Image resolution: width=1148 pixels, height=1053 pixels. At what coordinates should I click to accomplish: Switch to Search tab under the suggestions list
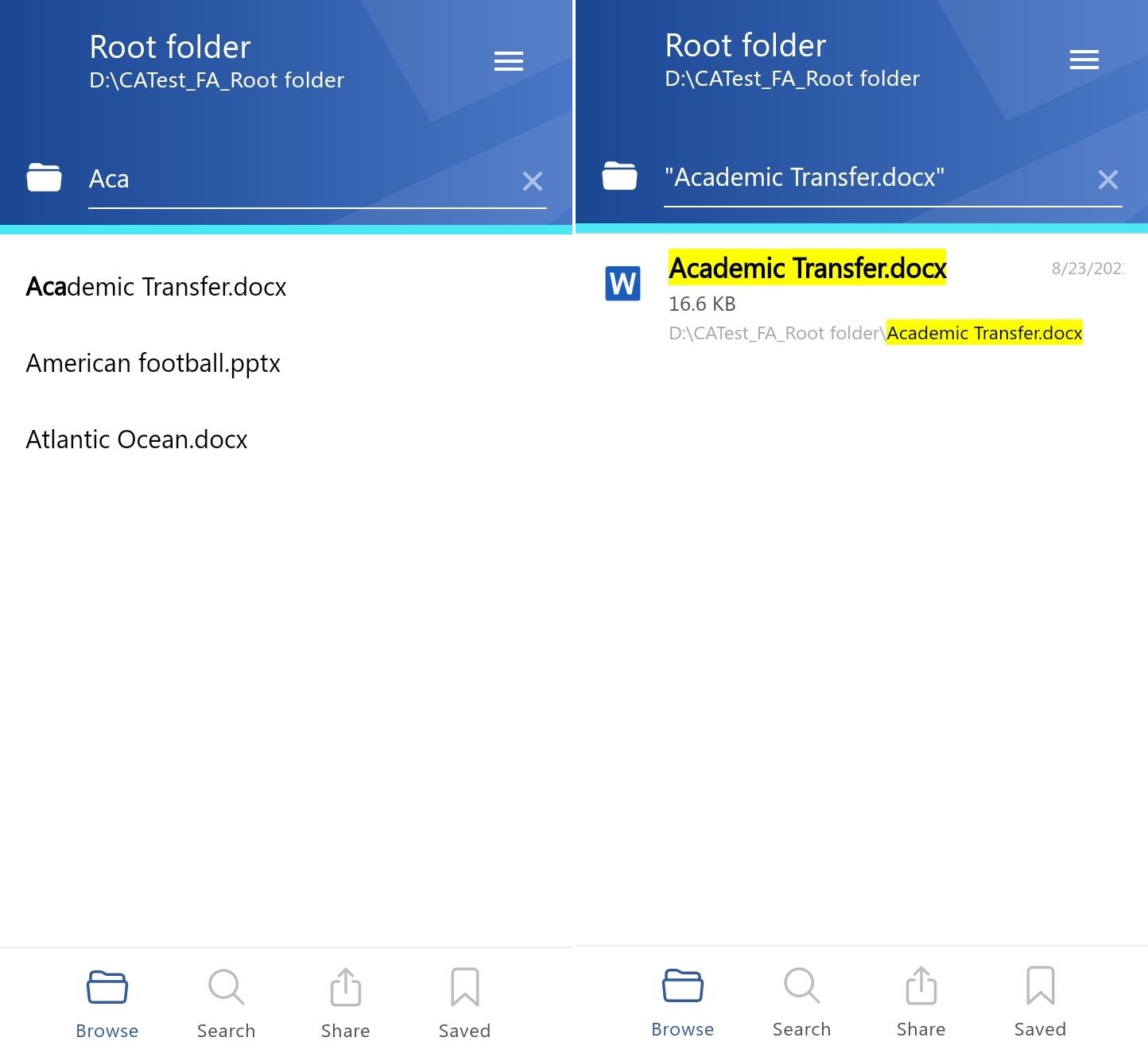226,1003
